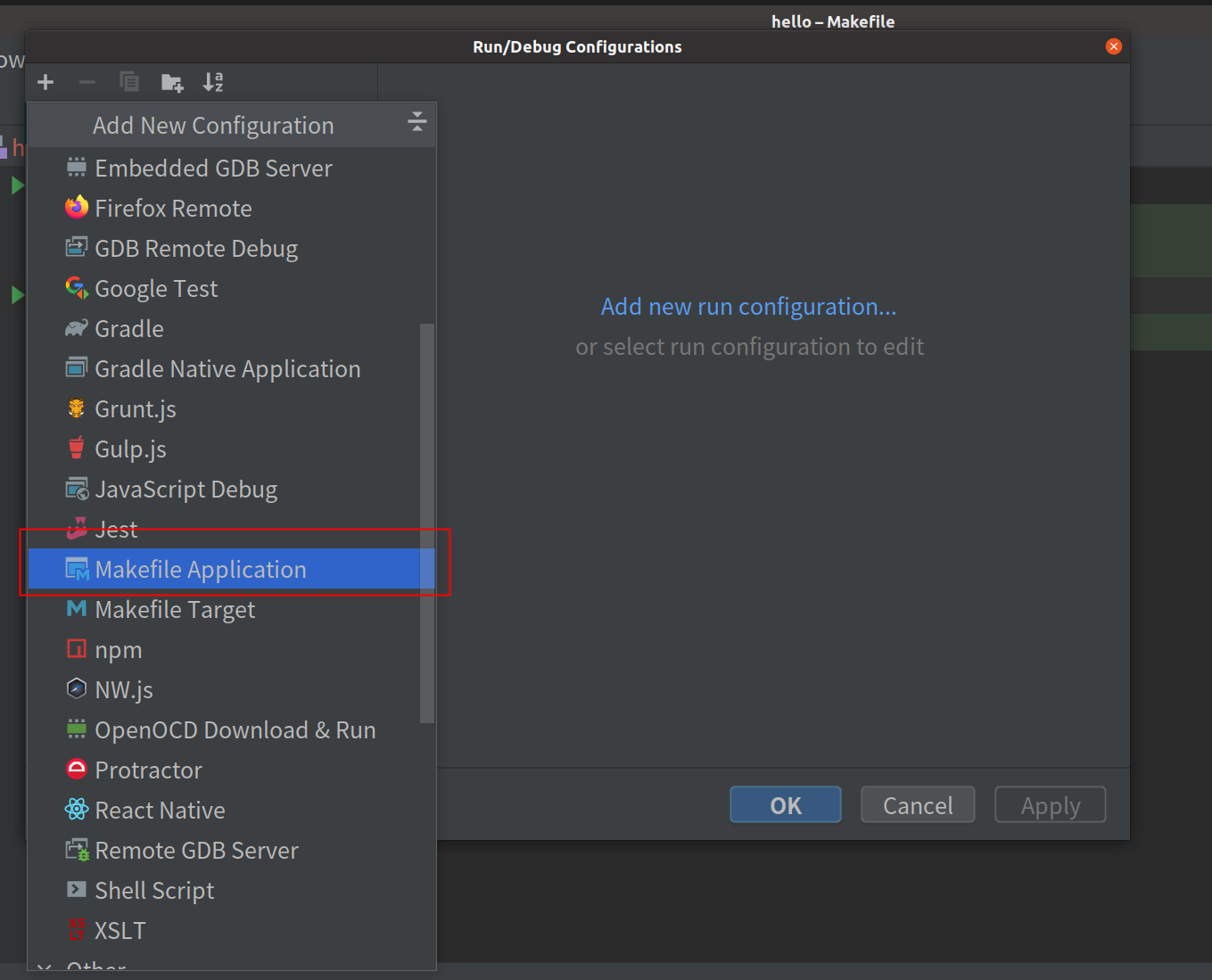Click the OpenOCD Download & Run label
Screen dimensions: 1212x980
click(x=235, y=730)
